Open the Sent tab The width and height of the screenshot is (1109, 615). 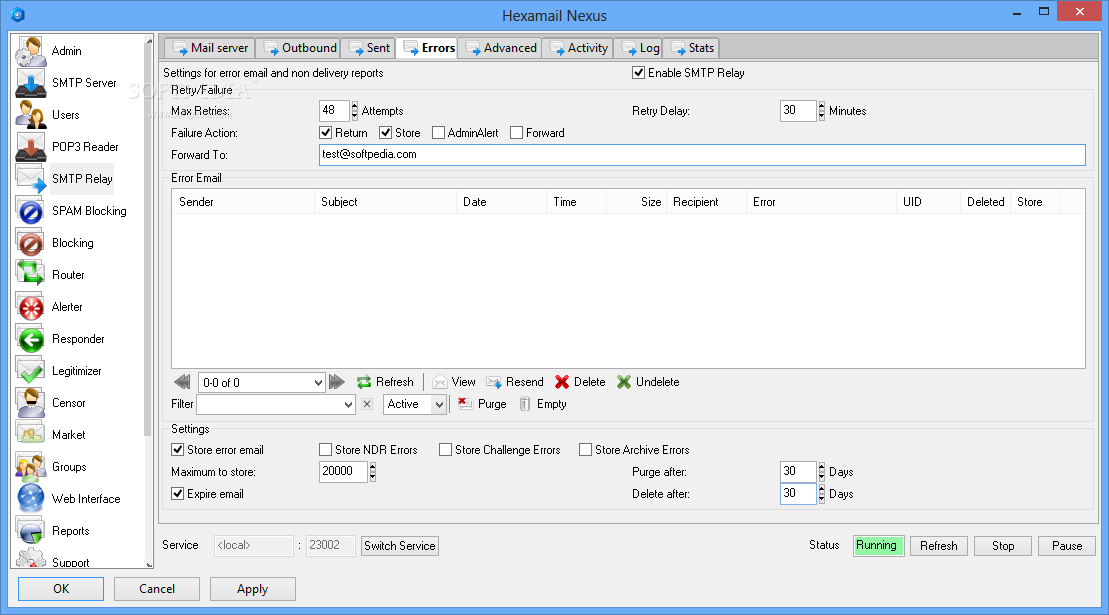click(x=368, y=48)
